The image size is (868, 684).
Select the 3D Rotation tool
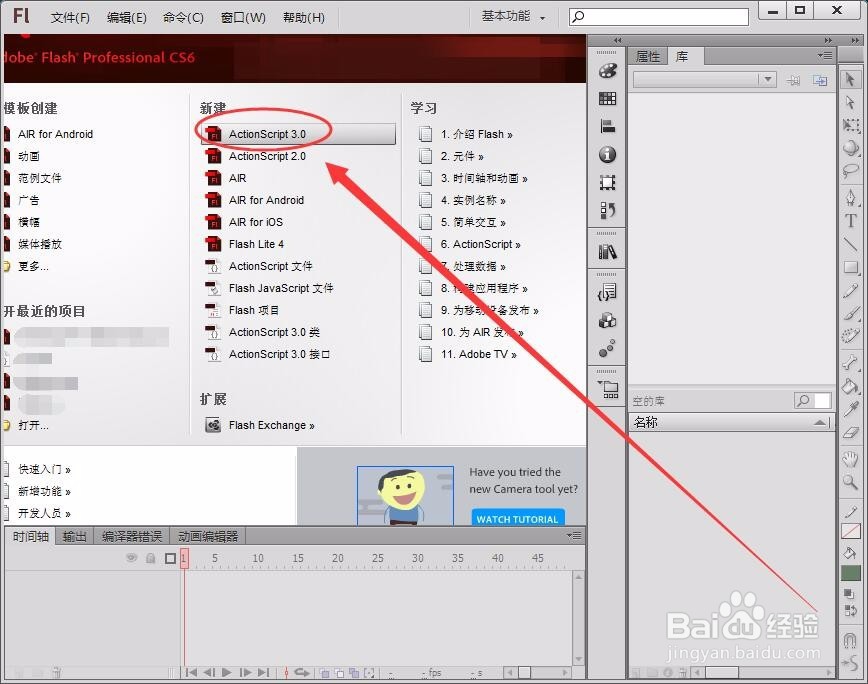pos(850,148)
